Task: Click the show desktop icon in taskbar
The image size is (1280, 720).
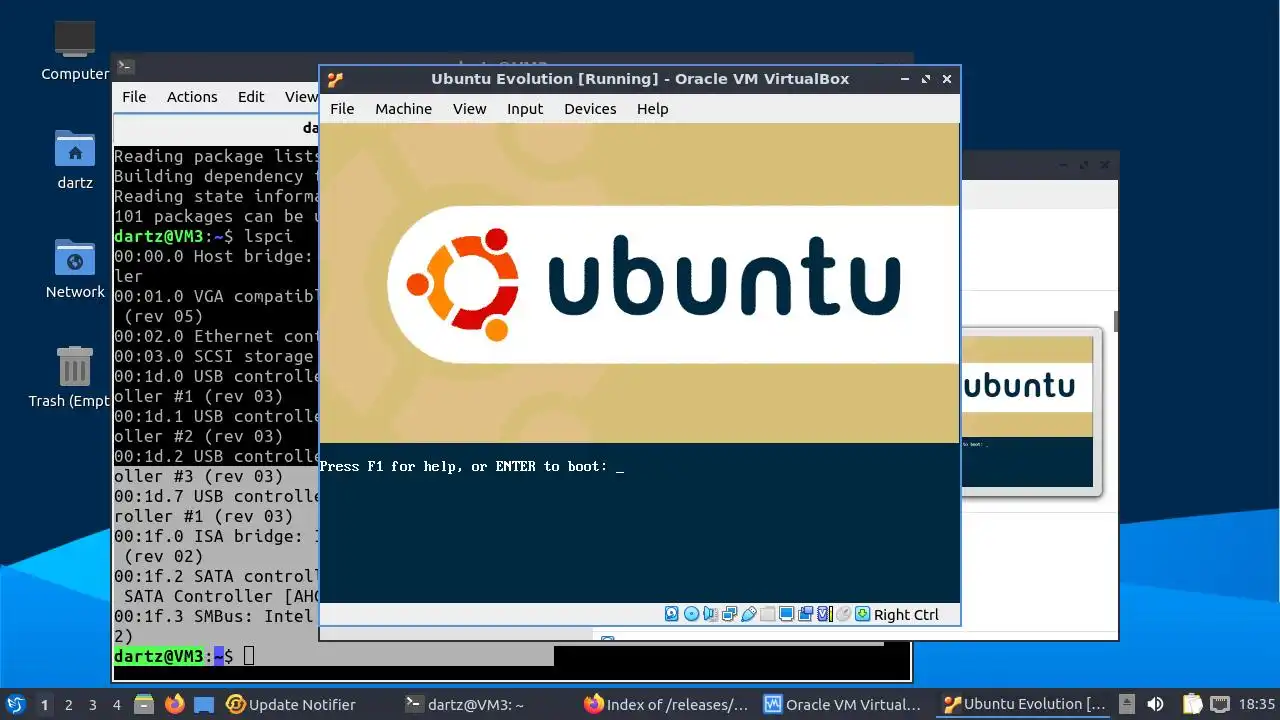Action: (204, 704)
